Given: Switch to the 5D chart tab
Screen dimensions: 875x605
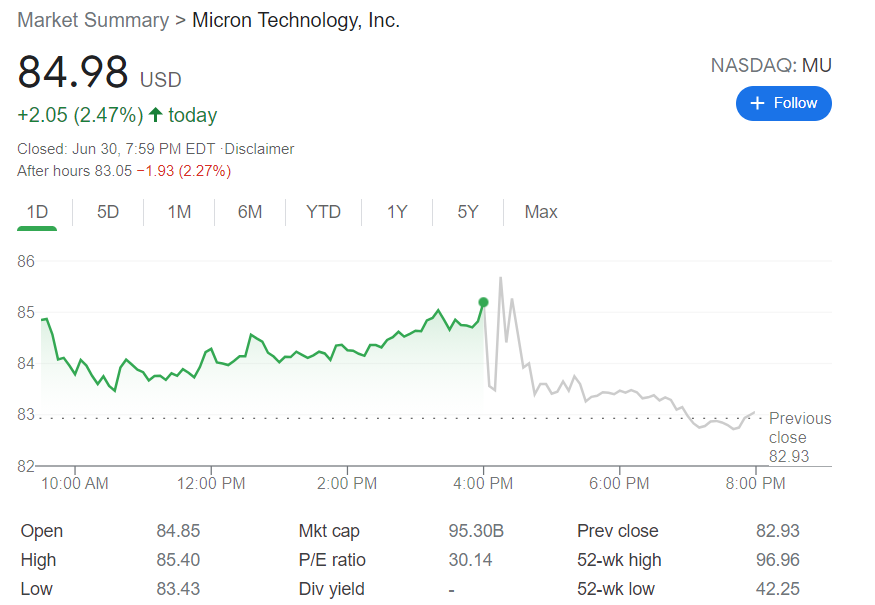Looking at the screenshot, I should 108,212.
